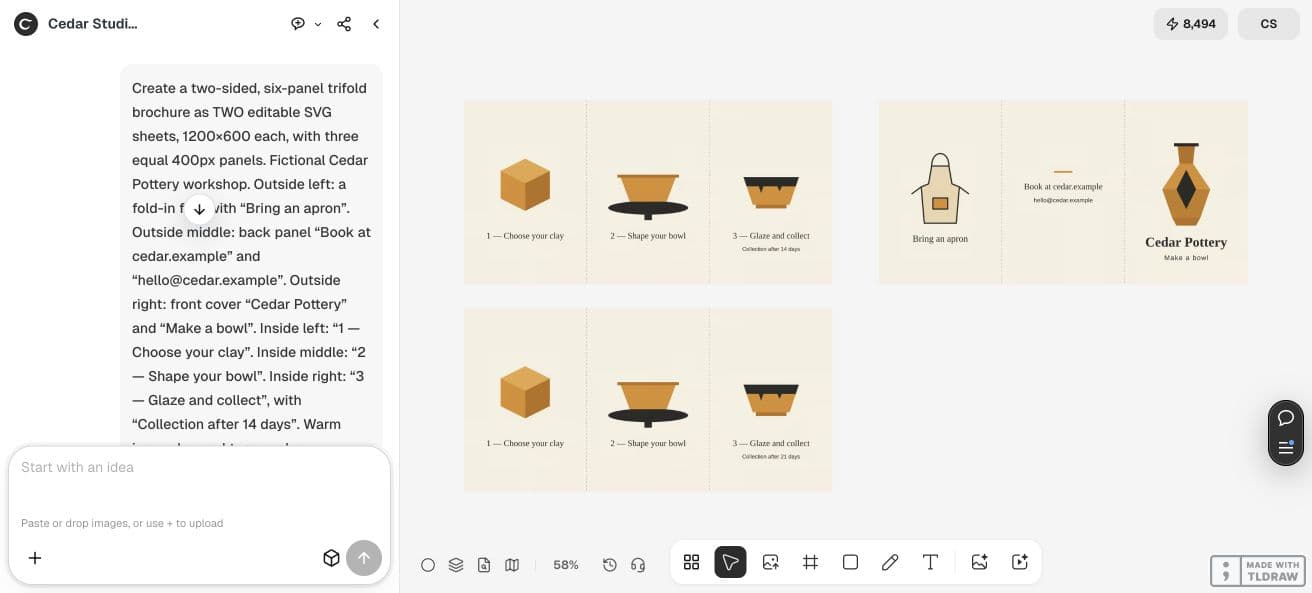Image resolution: width=1312 pixels, height=593 pixels.
Task: Open the AI image generator tool
Action: [x=980, y=562]
